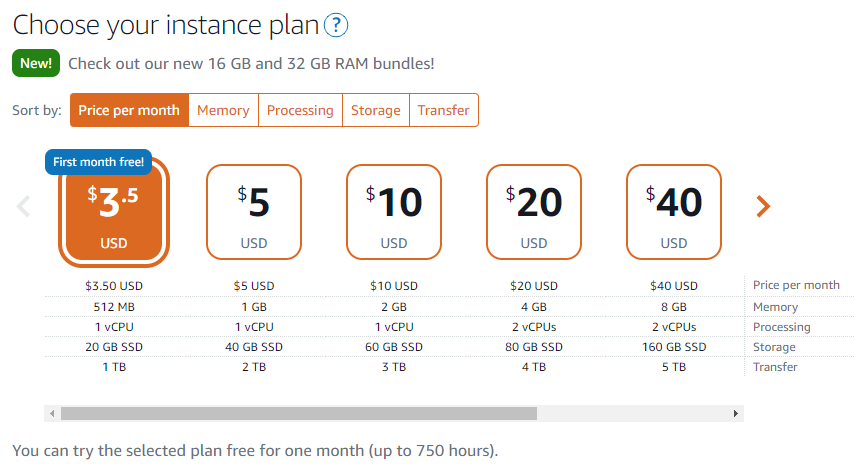Pick the $10 USD instance plan
The image size is (855, 472).
coord(394,212)
